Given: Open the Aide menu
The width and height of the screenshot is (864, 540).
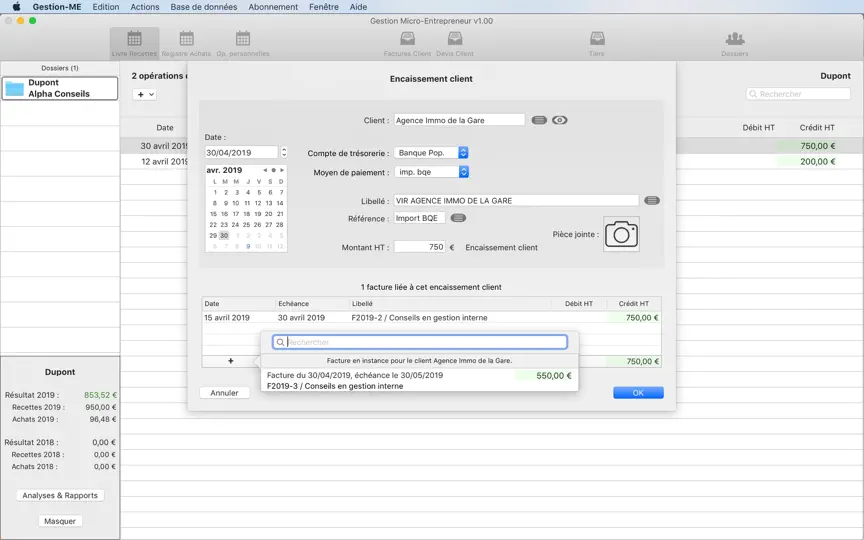Looking at the screenshot, I should [x=358, y=7].
